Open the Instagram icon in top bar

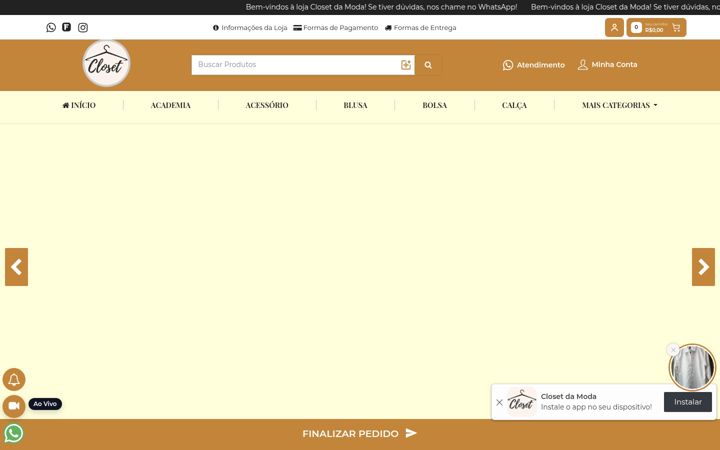(x=83, y=28)
